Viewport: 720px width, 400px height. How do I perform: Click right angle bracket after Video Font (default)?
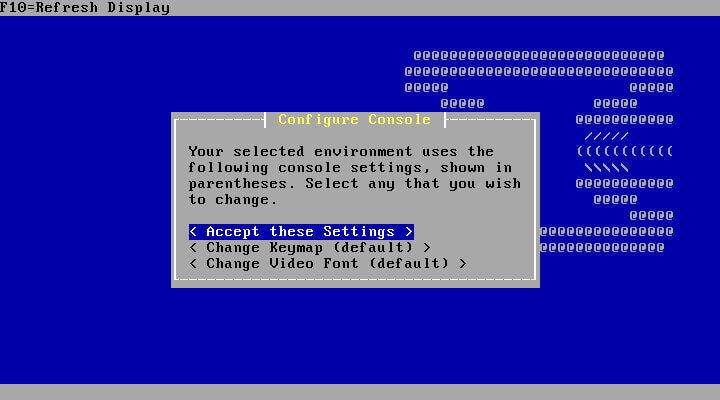(x=462, y=264)
